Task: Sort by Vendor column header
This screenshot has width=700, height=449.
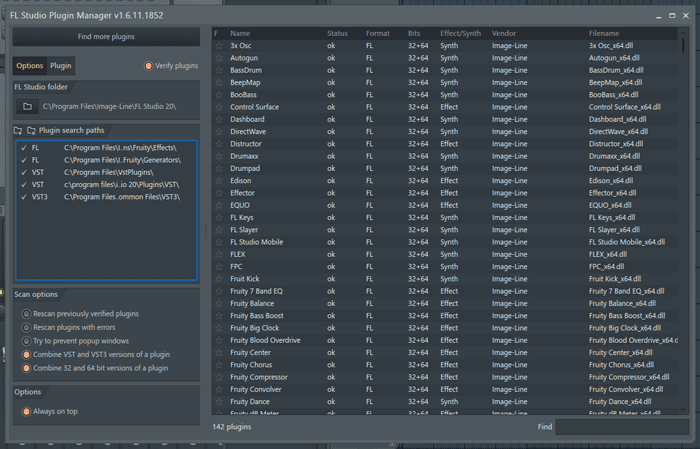Action: (x=504, y=33)
